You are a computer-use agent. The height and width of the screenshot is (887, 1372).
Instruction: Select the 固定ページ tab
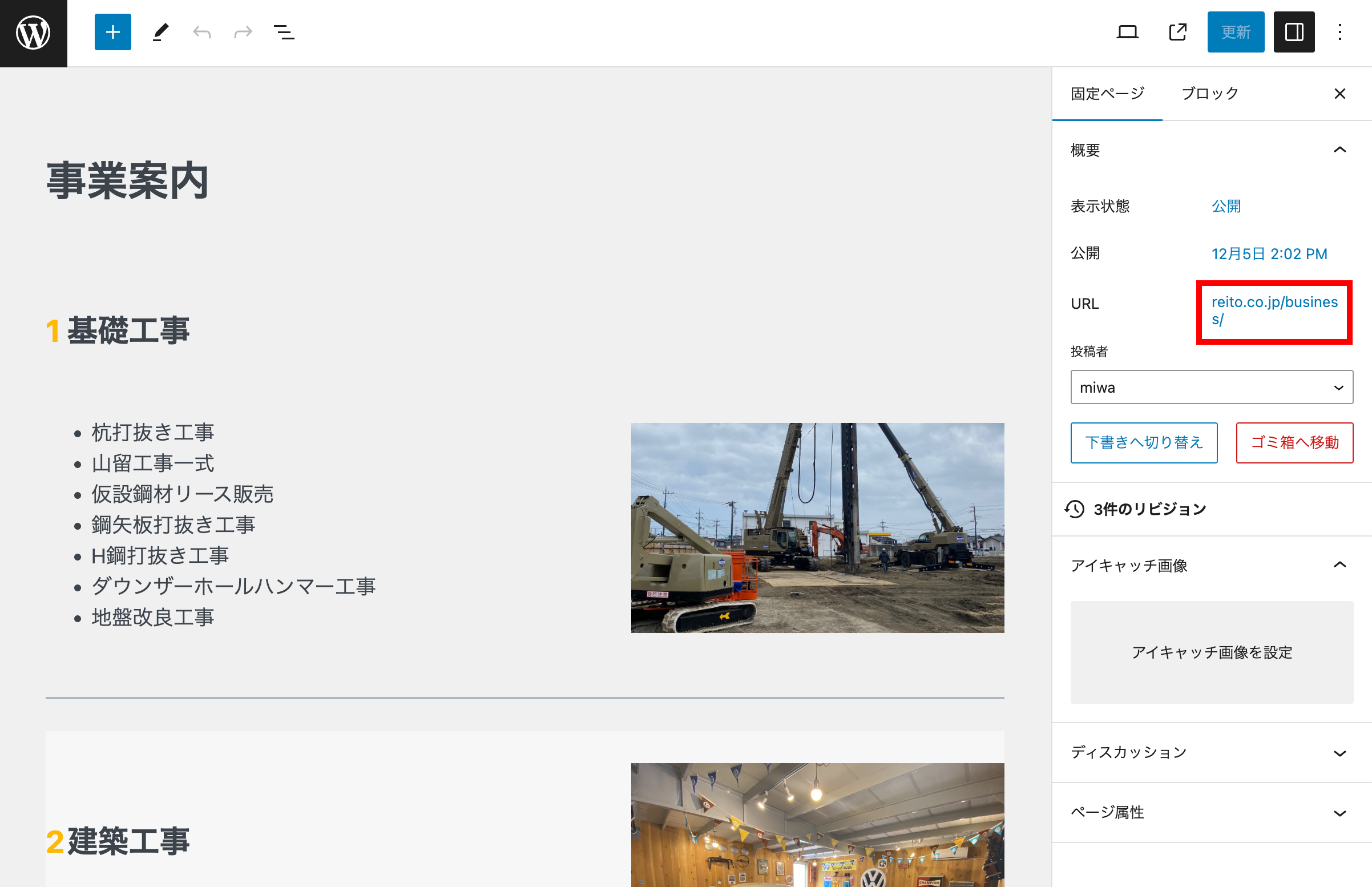point(1107,93)
